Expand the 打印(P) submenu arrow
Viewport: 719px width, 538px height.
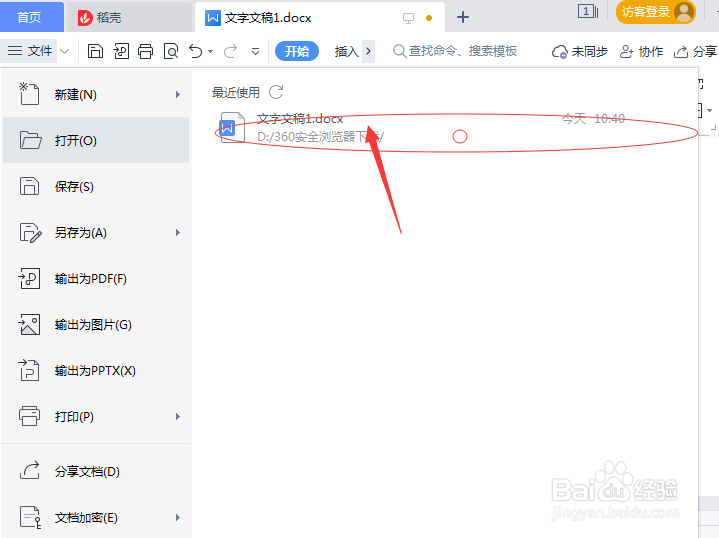(x=178, y=416)
